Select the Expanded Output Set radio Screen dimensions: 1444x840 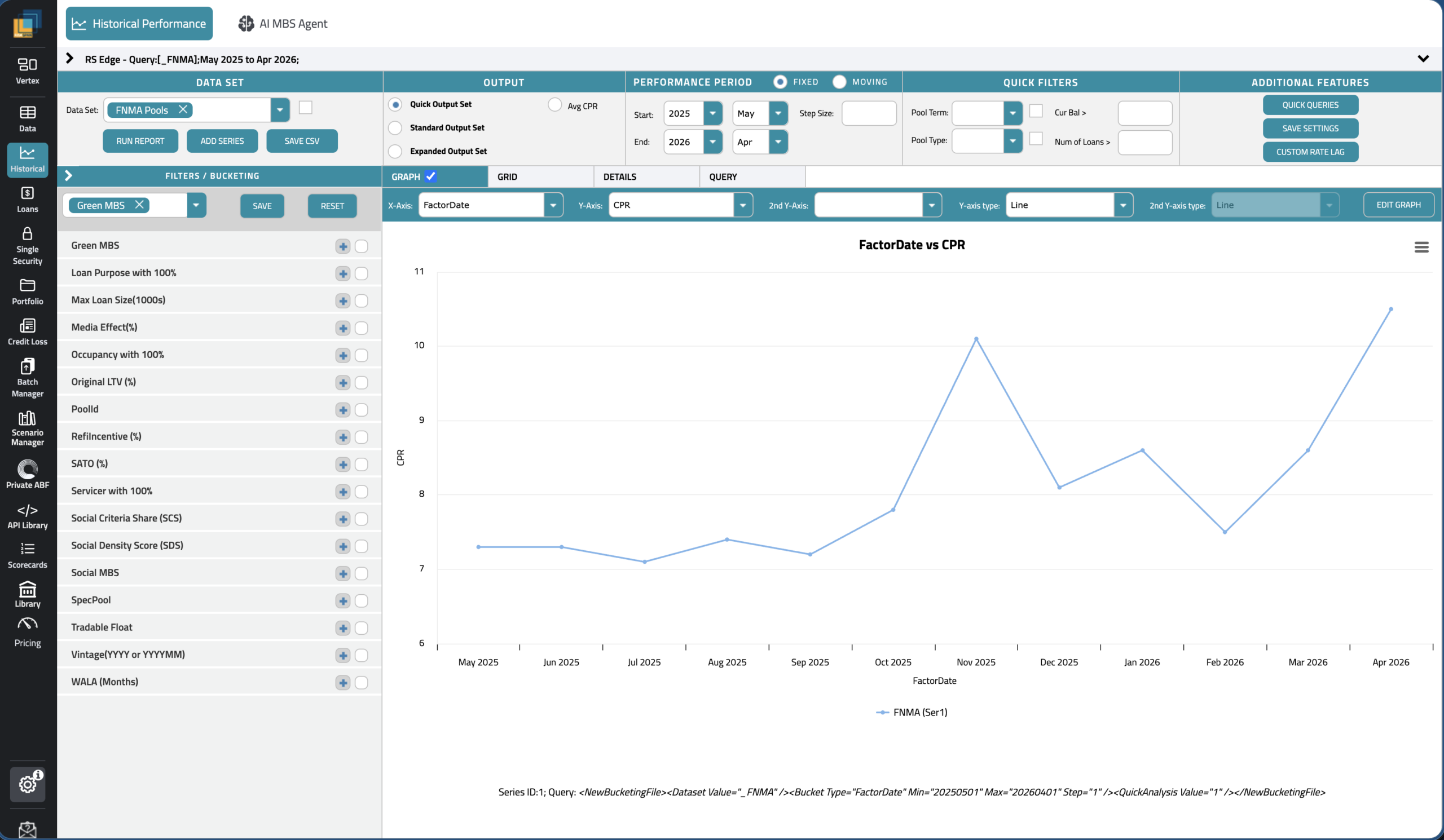coord(395,151)
